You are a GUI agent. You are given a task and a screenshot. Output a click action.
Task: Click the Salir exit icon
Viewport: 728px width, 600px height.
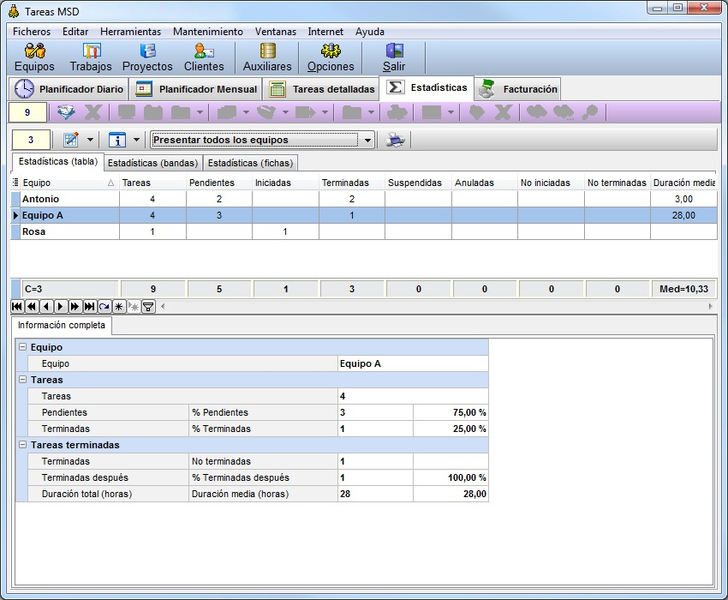pyautogui.click(x=394, y=58)
